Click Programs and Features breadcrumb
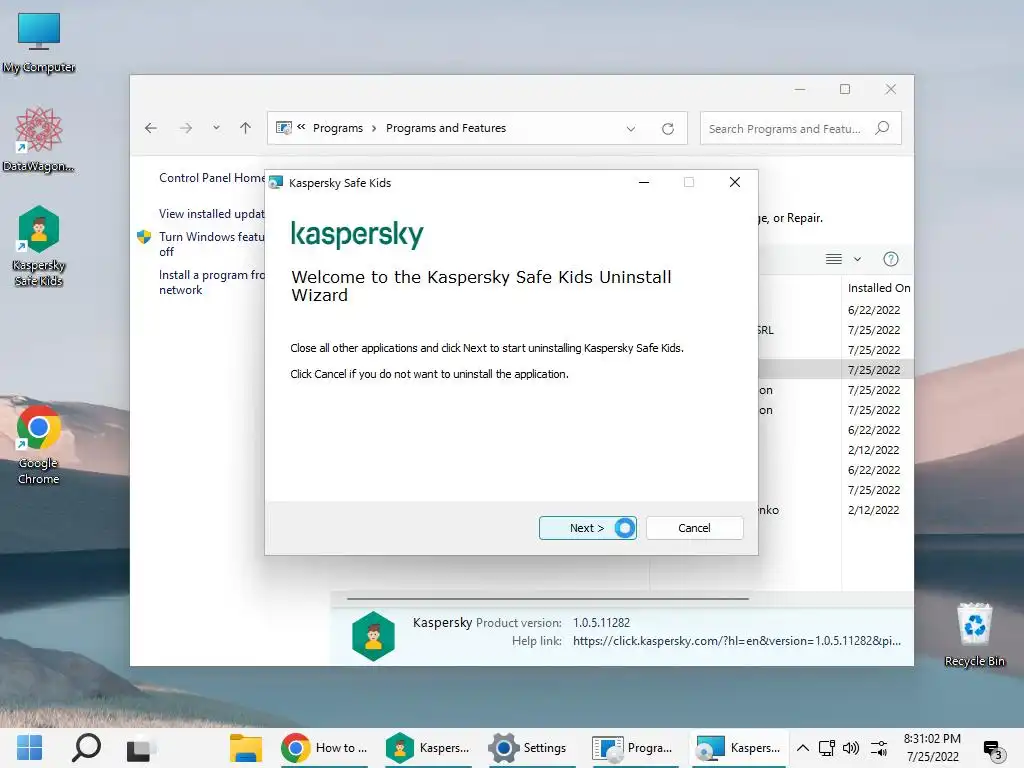 [446, 128]
